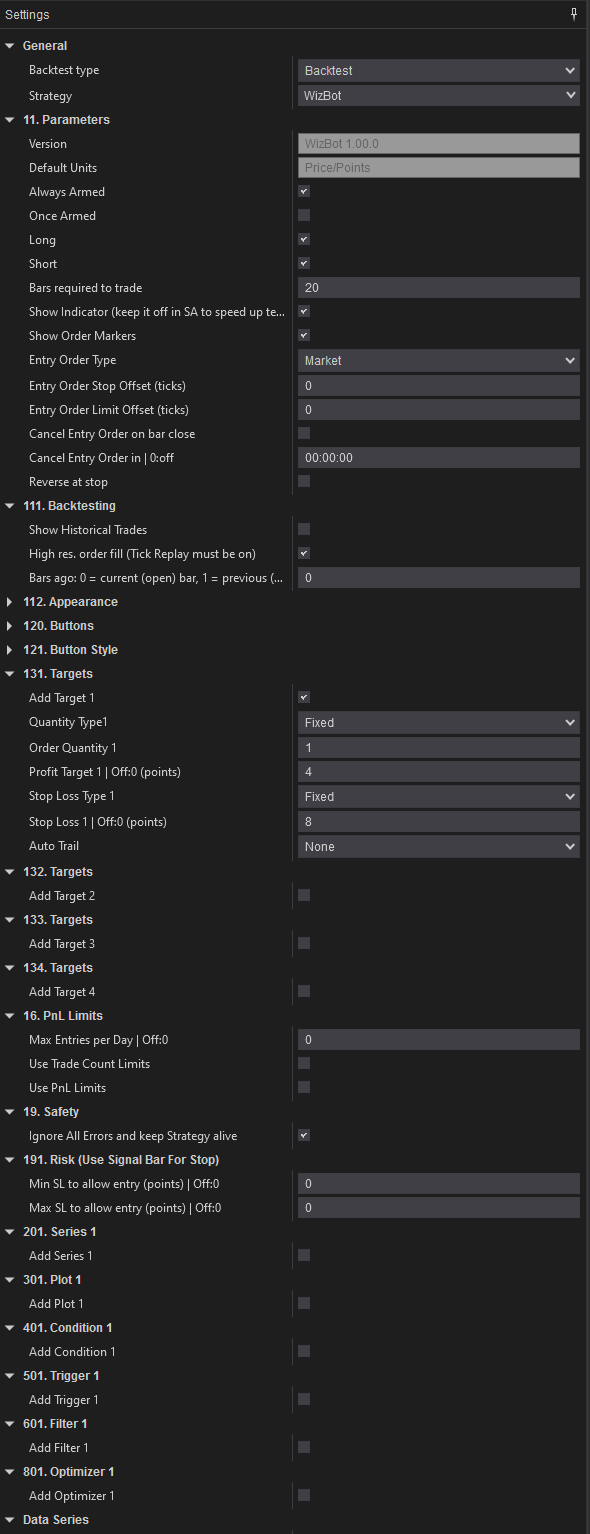Image resolution: width=590 pixels, height=1534 pixels.
Task: Click the Bars ago input field
Action: (439, 578)
